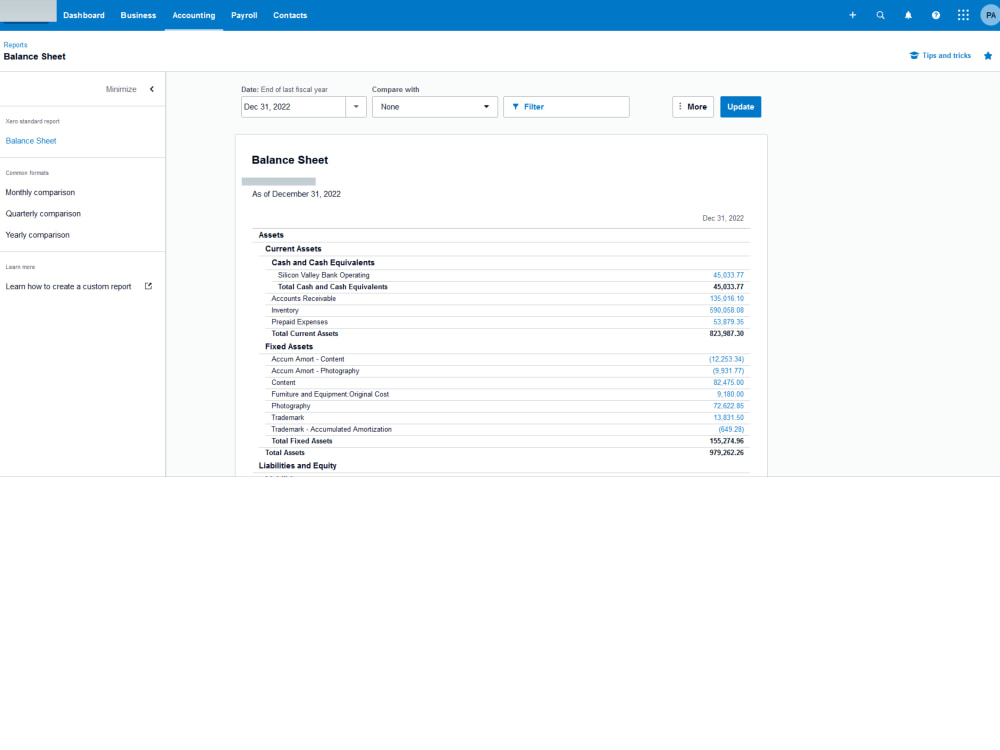Open the Compare with dropdown
1000x750 pixels.
[x=434, y=106]
